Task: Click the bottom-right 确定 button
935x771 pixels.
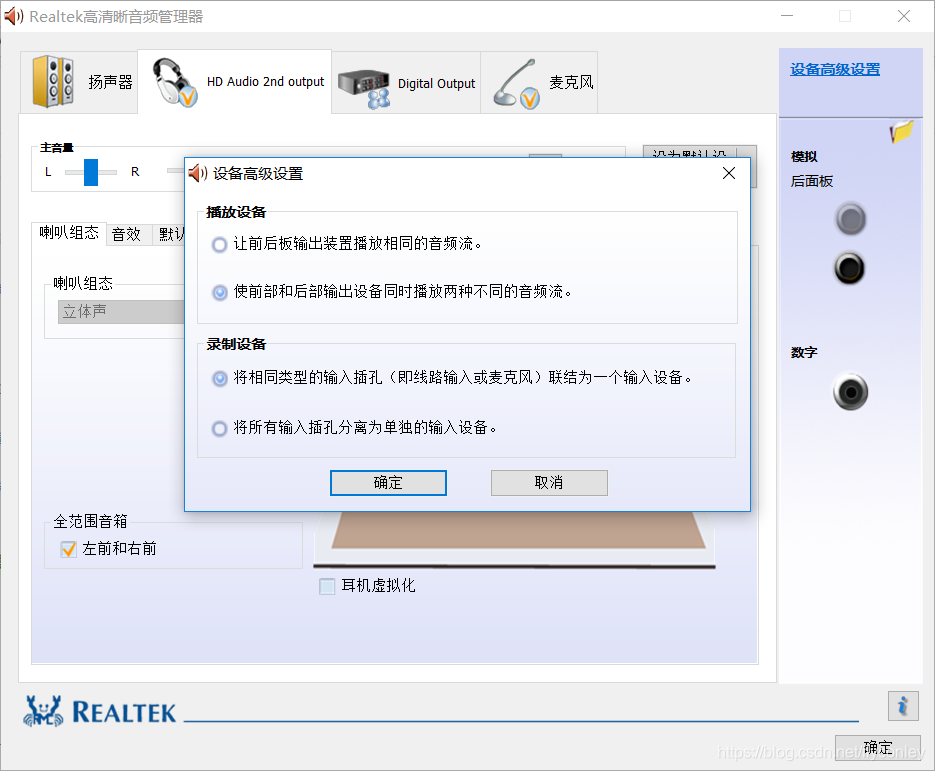Action: coord(878,748)
